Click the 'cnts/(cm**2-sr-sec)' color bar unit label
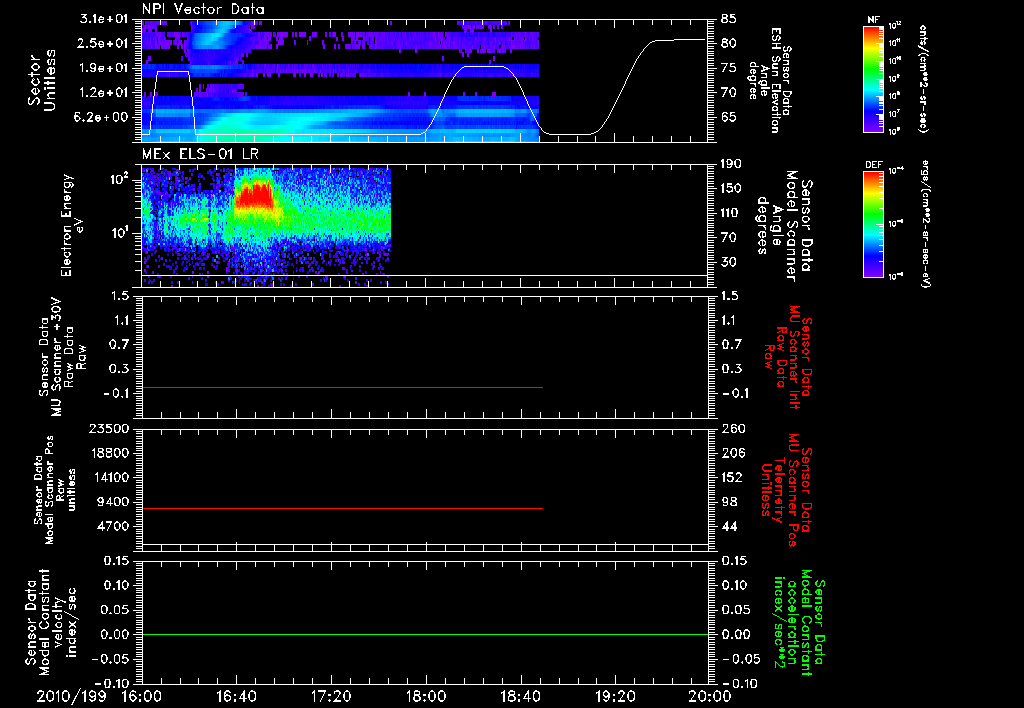1024x708 pixels. pyautogui.click(x=923, y=78)
